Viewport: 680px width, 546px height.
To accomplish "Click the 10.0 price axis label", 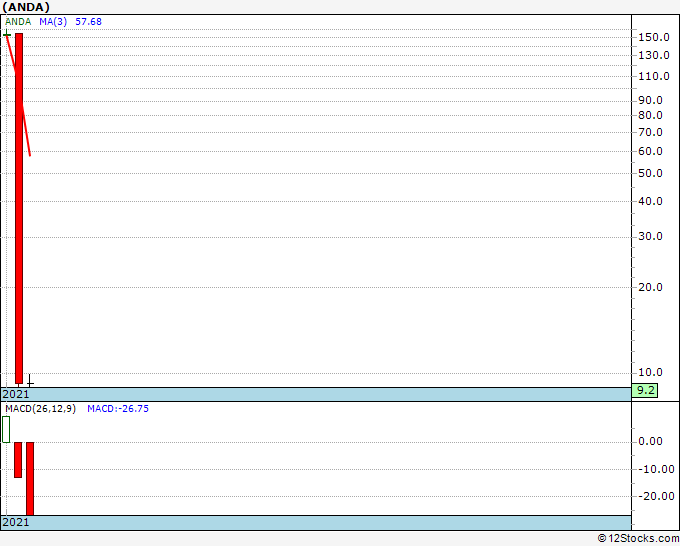I will 651,372.
